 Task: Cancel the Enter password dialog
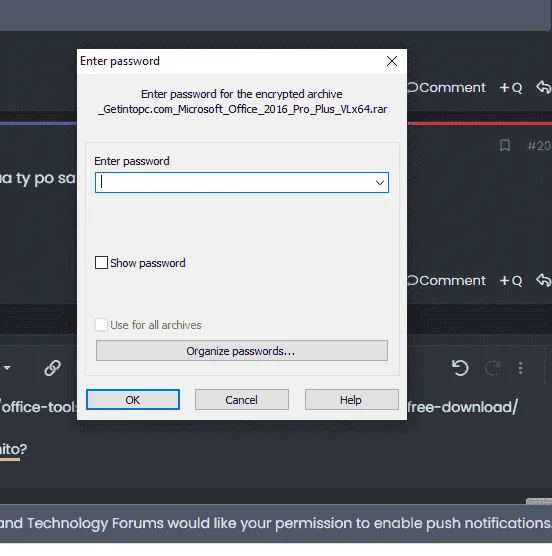tap(242, 400)
